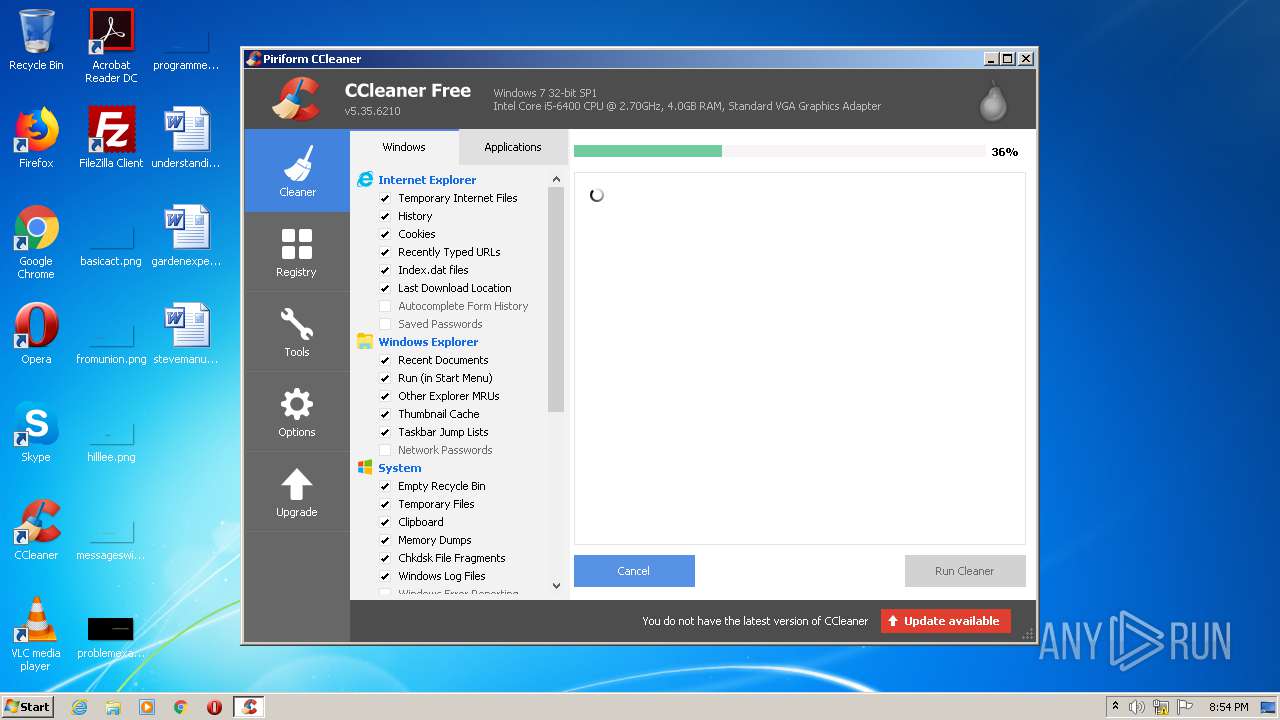Open the Windows Start menu

click(28, 707)
